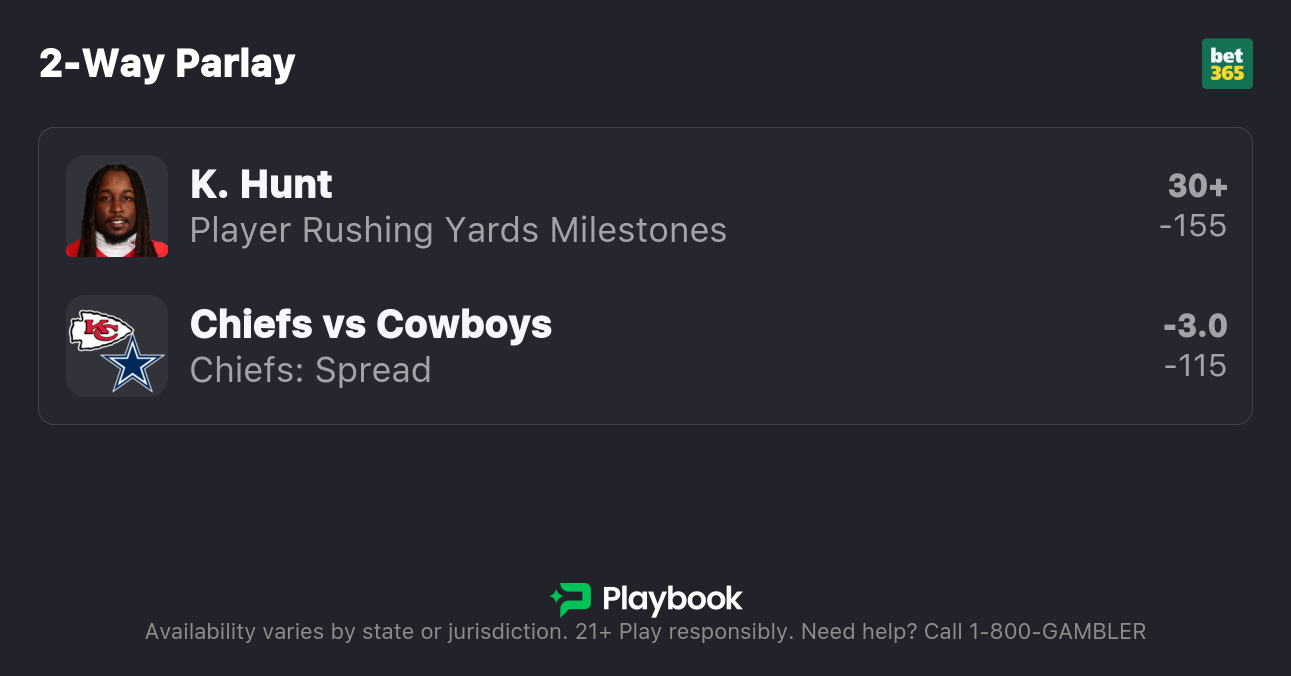Click the Kansas City Chiefs arrowhead logo

point(101,330)
